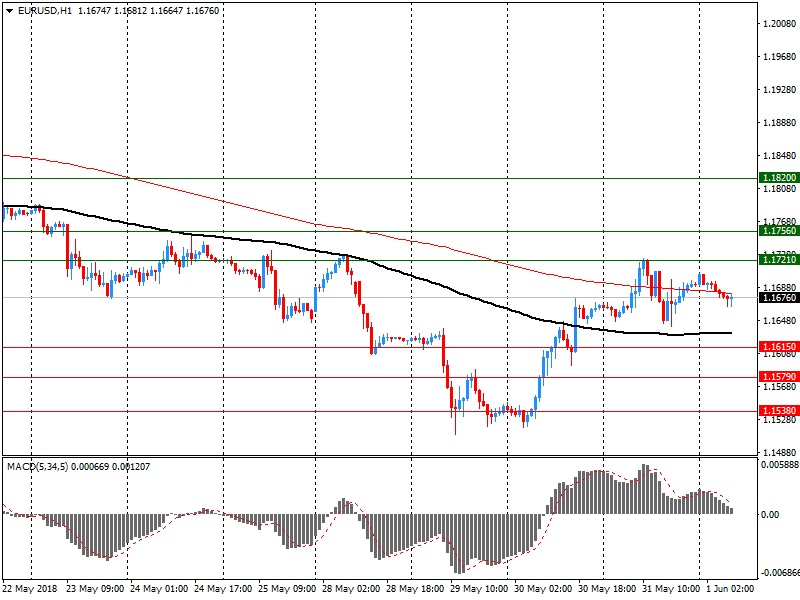Select the 24 May 17:00 time axis label
800x600 pixels.
tap(223, 589)
